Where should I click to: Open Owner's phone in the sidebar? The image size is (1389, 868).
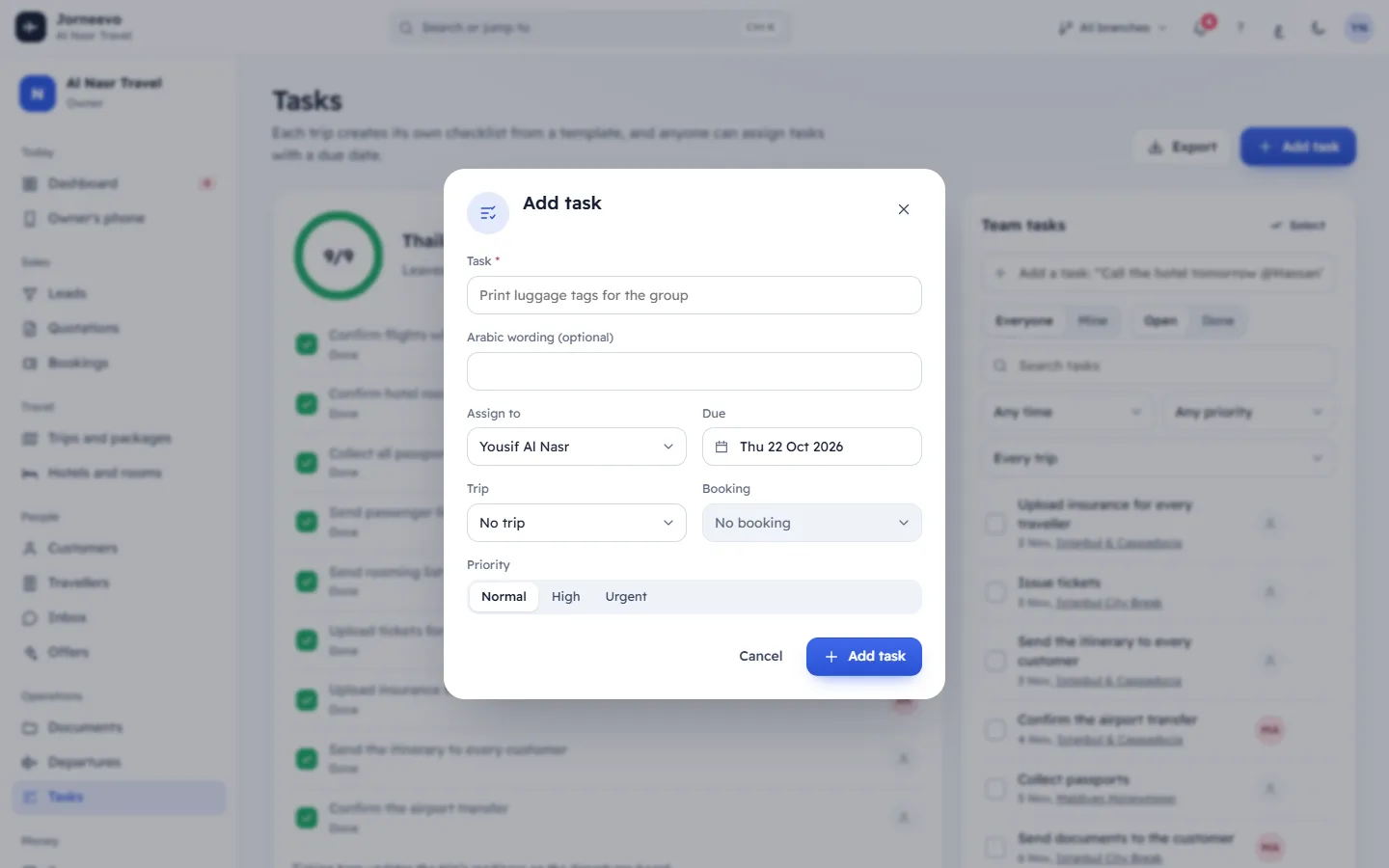pos(118,218)
